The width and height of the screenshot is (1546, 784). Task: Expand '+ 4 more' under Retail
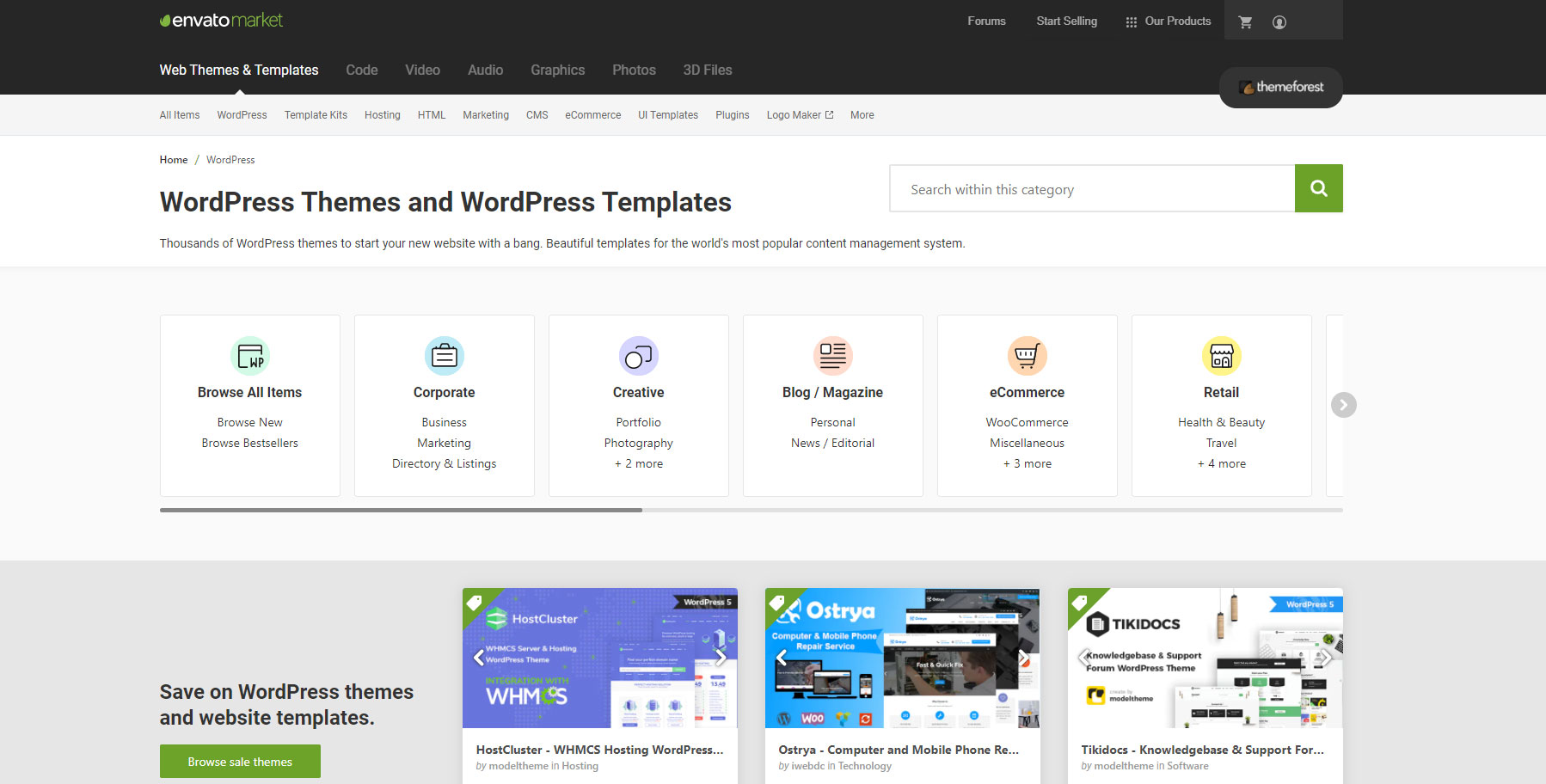(1221, 463)
